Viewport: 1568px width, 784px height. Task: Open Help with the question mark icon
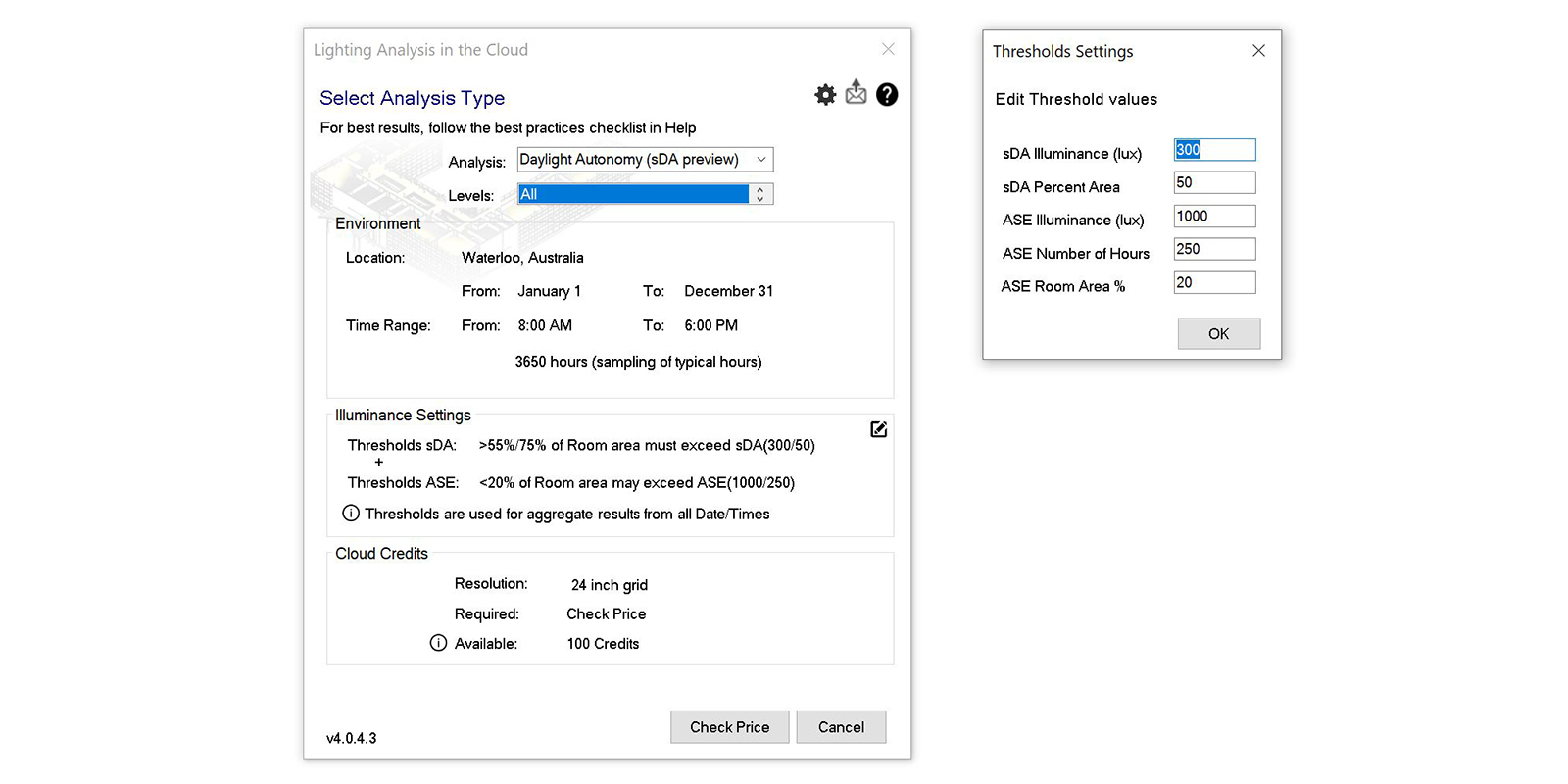887,94
